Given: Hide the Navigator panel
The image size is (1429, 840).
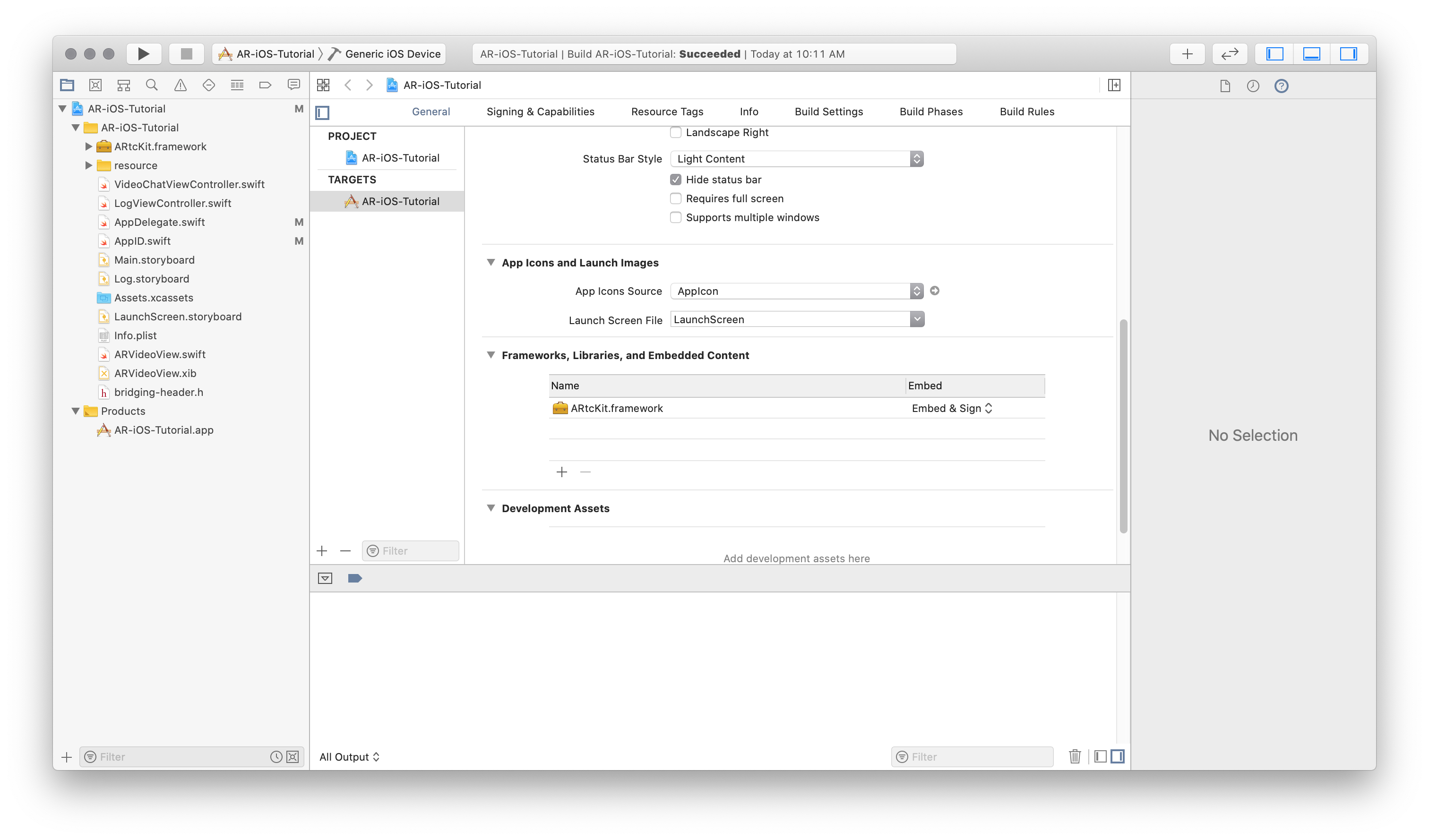Looking at the screenshot, I should pos(1275,54).
